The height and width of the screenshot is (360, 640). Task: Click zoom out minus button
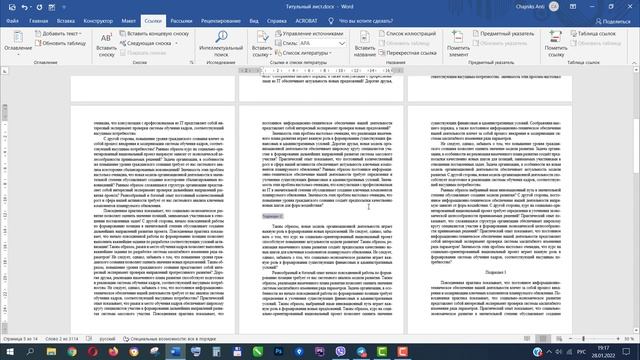pos(571,339)
